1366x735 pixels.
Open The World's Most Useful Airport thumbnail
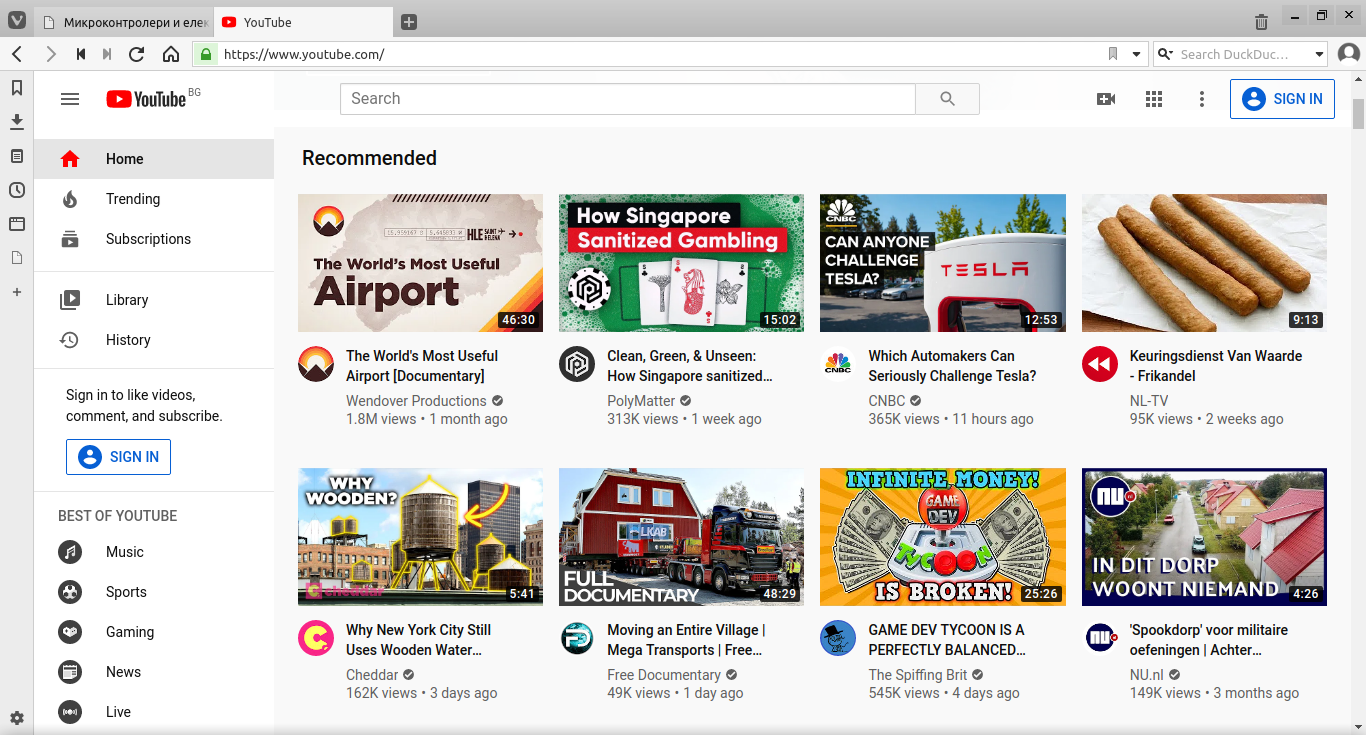click(420, 263)
